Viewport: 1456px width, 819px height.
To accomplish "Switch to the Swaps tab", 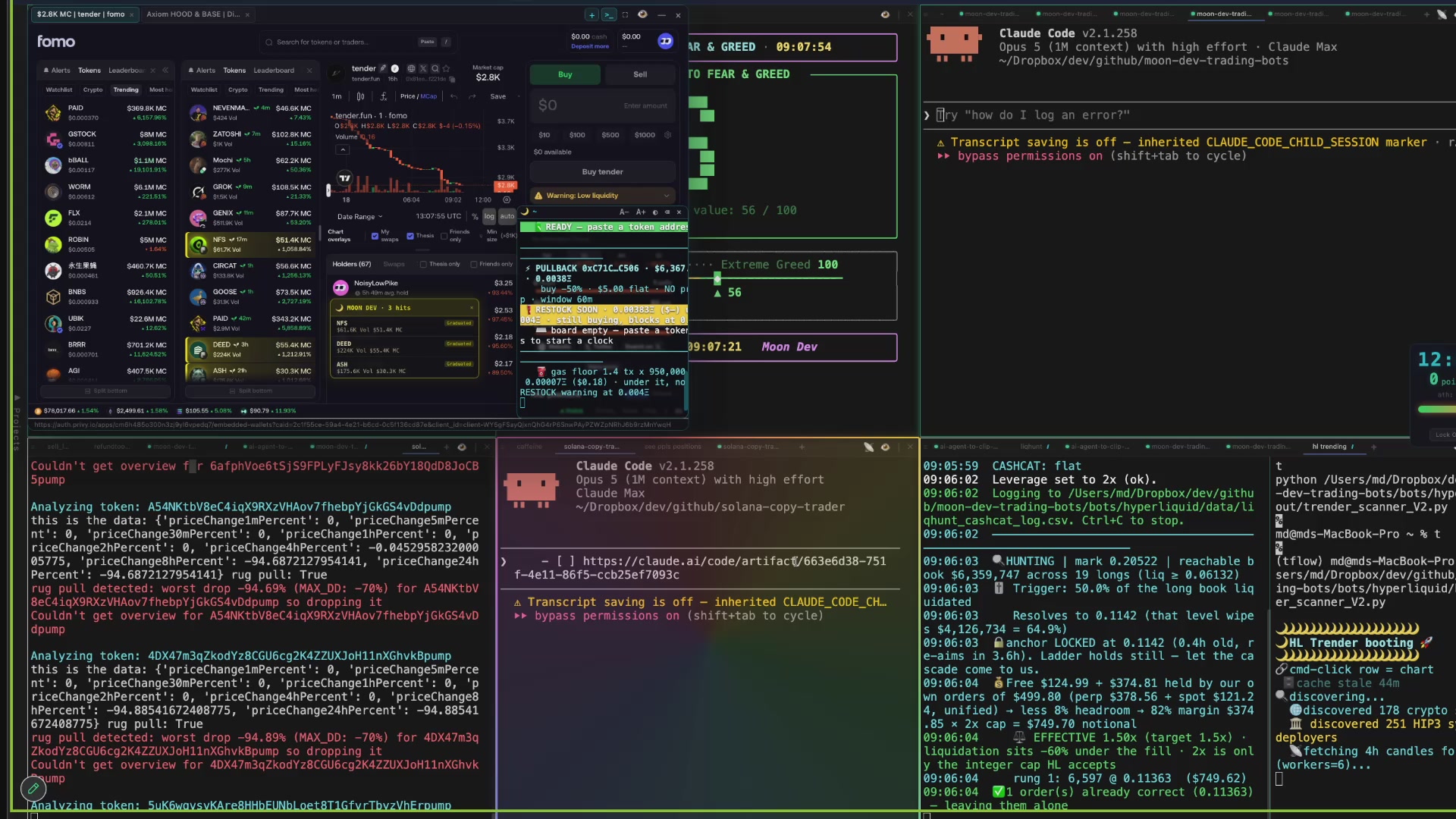I will [x=394, y=264].
